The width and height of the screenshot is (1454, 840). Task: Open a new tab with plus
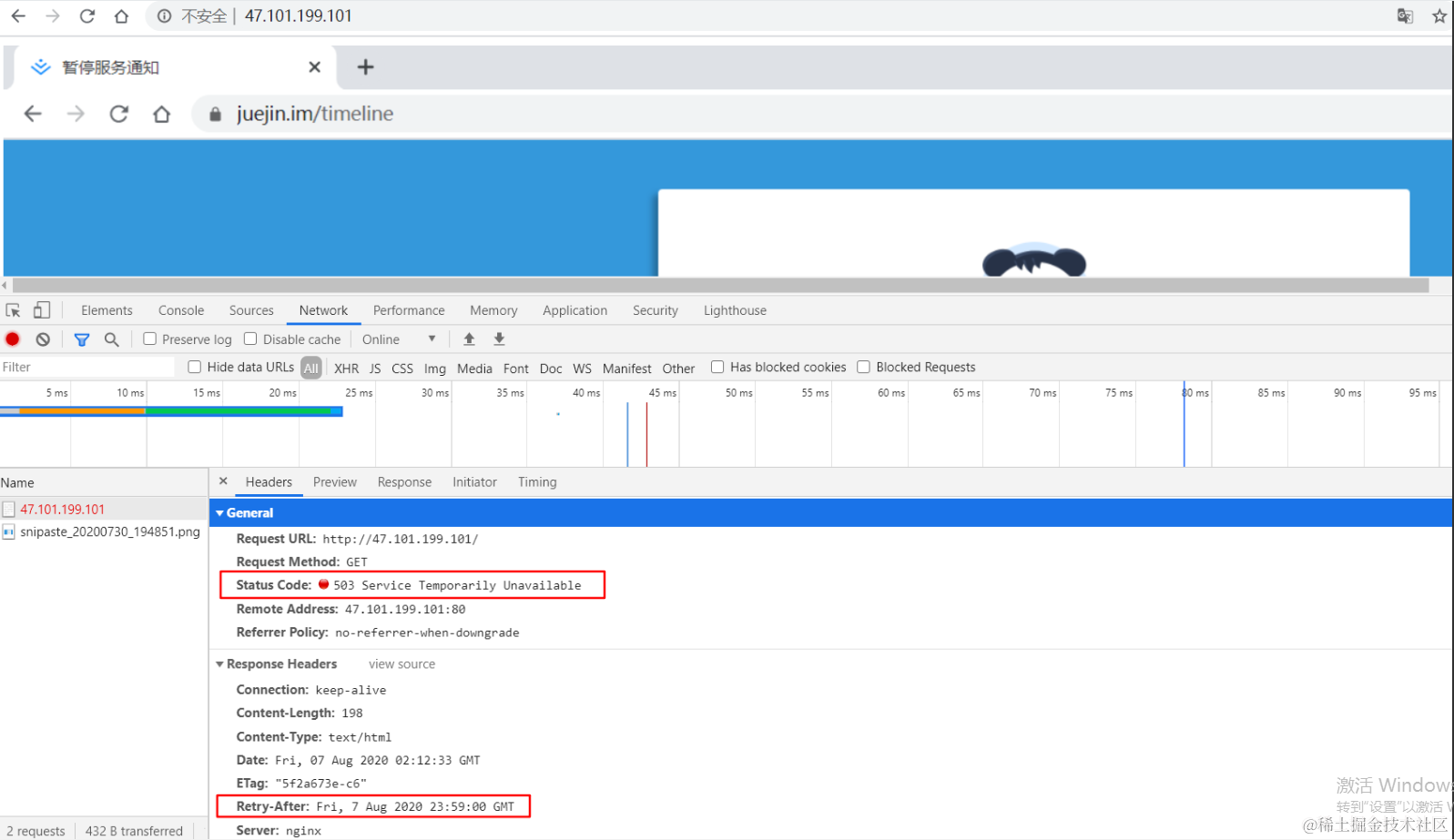point(365,66)
